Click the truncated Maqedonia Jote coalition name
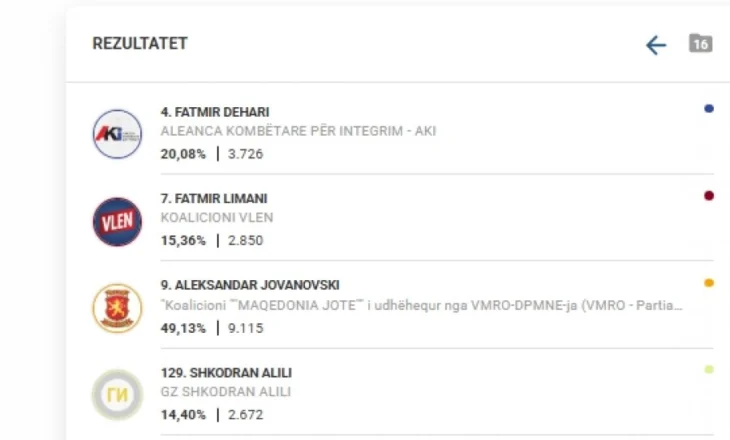 coord(421,305)
